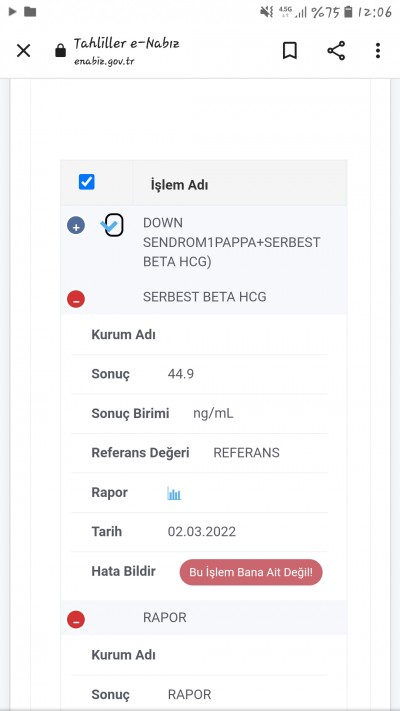Tap the REFERANS reference value text

pyautogui.click(x=246, y=453)
